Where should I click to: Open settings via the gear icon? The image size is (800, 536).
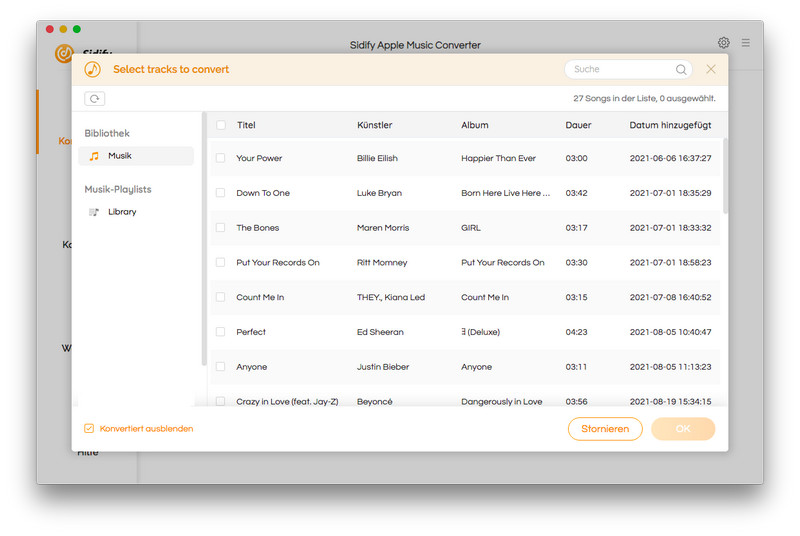point(724,43)
